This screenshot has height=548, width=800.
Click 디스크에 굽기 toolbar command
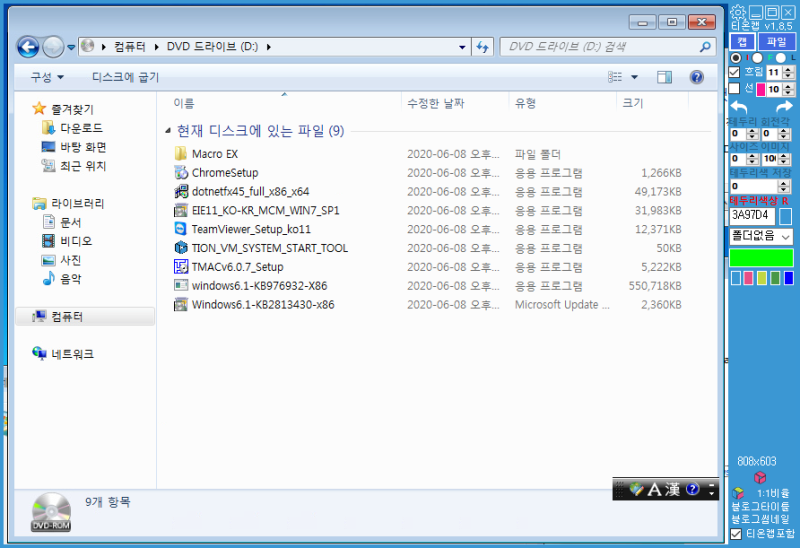pyautogui.click(x=126, y=78)
